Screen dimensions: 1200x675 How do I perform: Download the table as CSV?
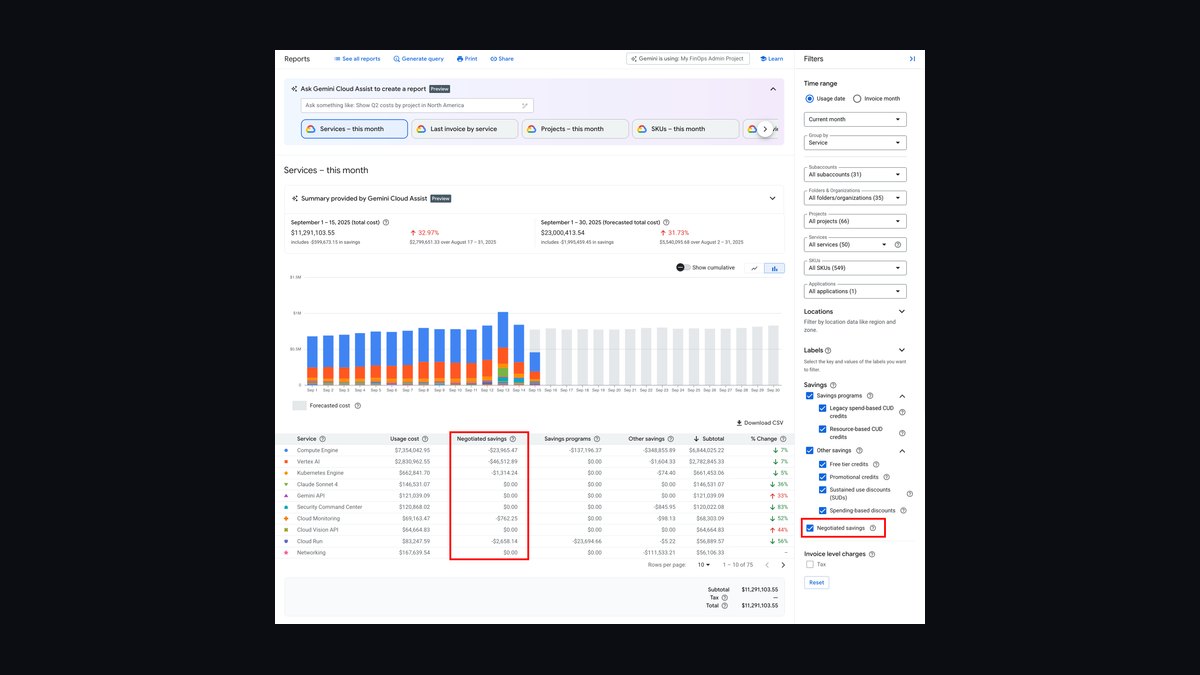pyautogui.click(x=760, y=423)
